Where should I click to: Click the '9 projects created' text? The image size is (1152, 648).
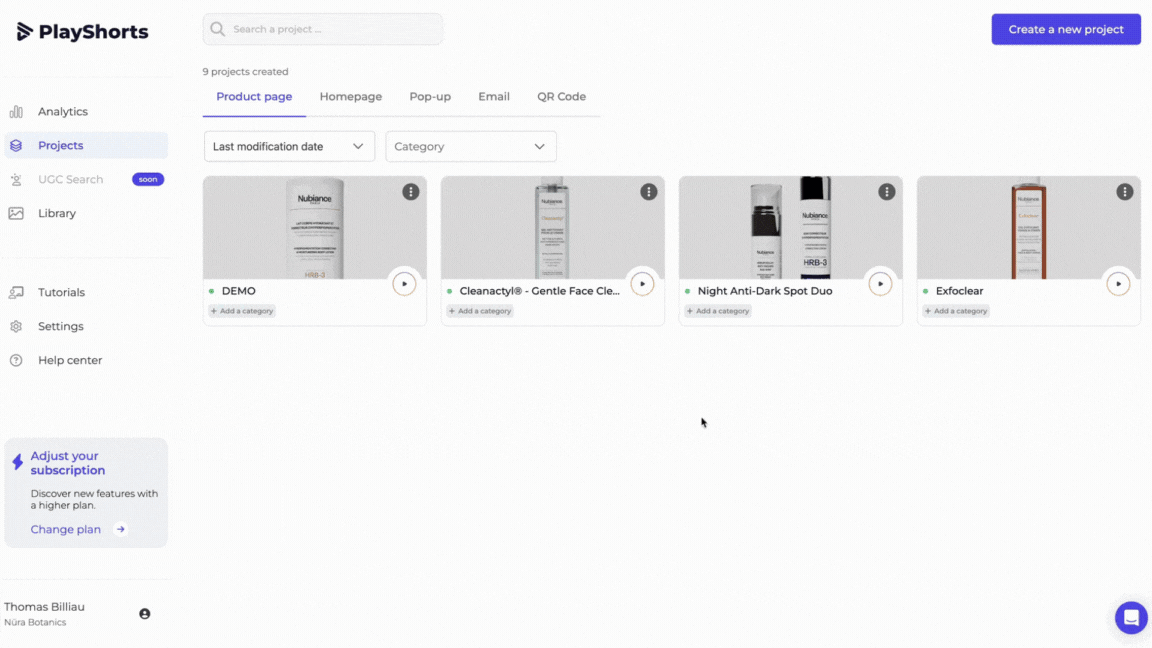[x=245, y=72]
